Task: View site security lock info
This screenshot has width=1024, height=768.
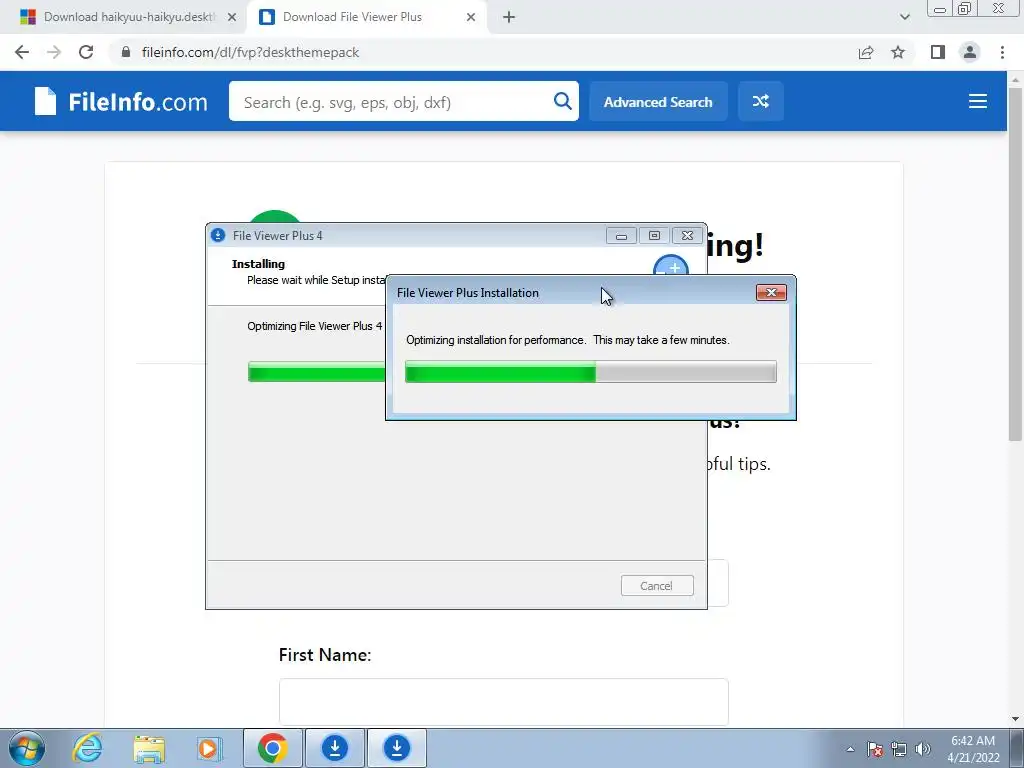Action: click(126, 52)
